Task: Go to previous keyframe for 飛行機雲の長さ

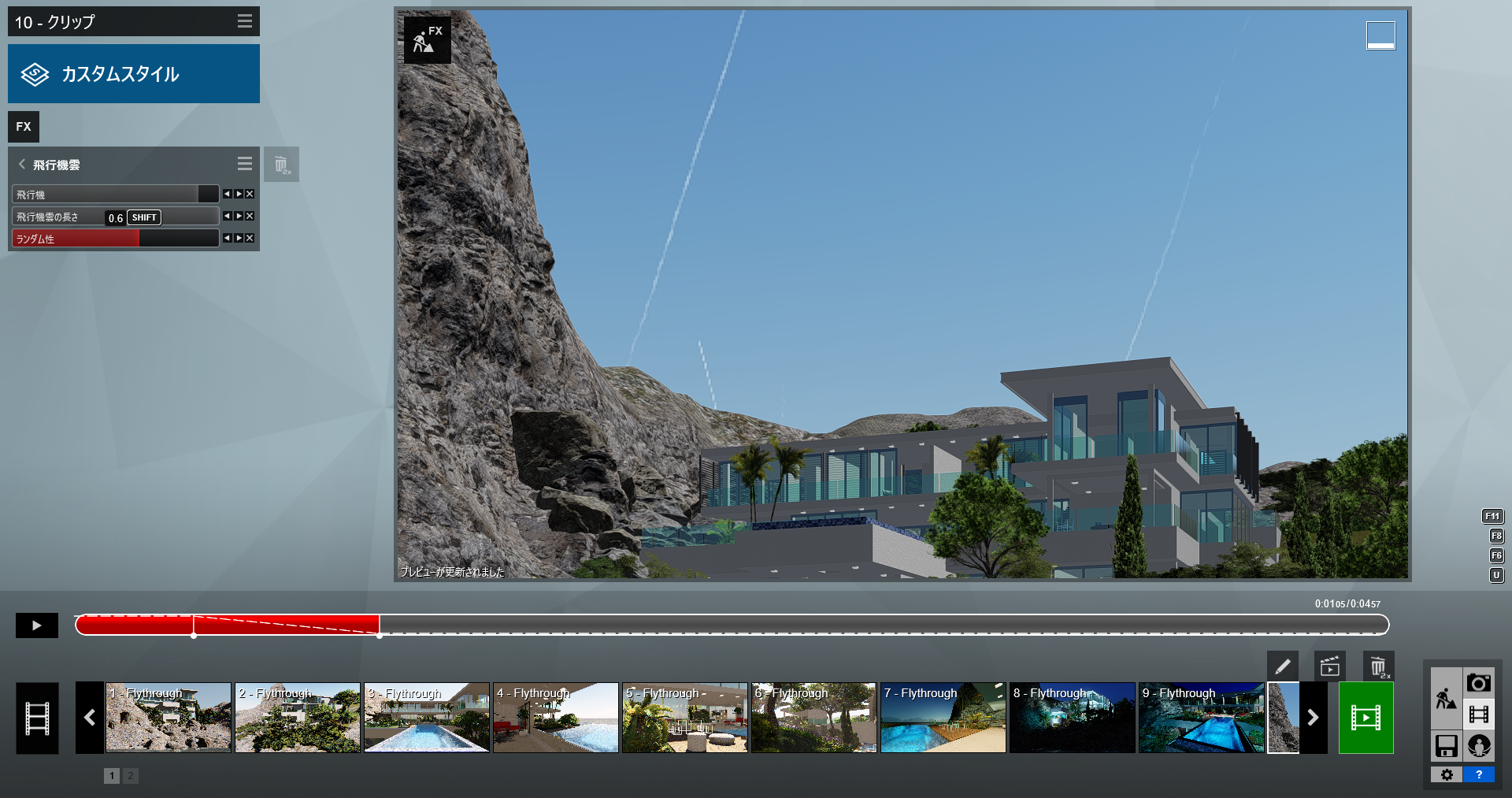Action: (x=227, y=216)
